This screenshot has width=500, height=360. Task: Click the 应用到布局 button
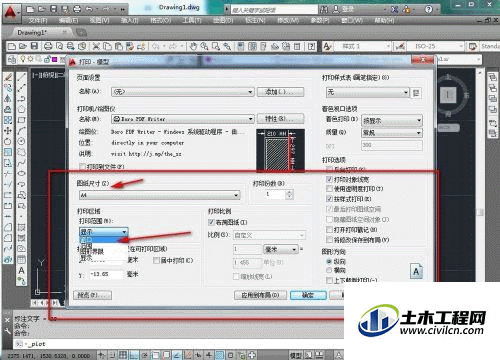point(260,295)
